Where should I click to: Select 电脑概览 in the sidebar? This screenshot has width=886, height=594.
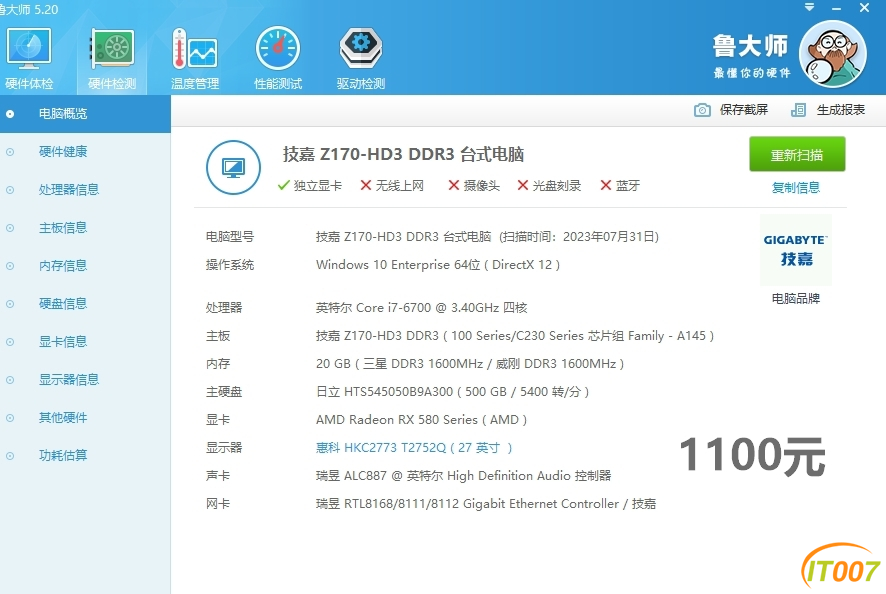(x=85, y=114)
